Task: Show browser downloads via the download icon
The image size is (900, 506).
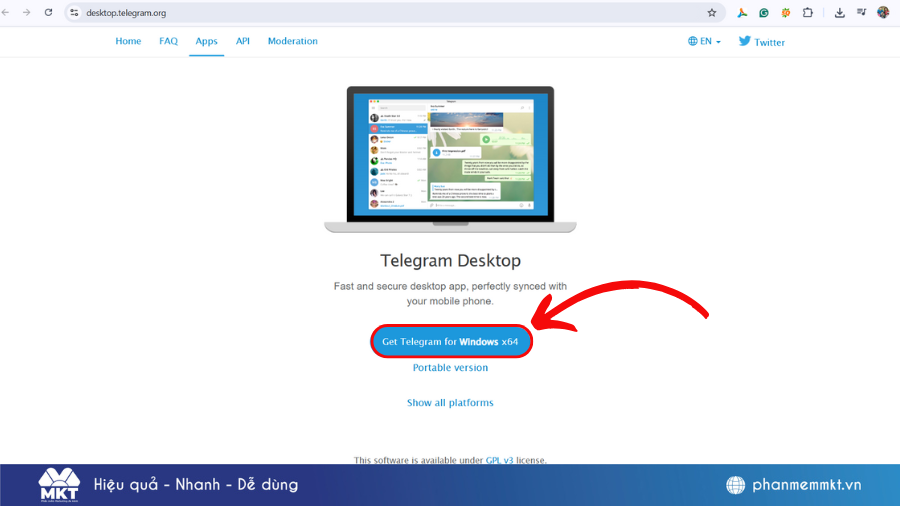Action: click(x=840, y=13)
